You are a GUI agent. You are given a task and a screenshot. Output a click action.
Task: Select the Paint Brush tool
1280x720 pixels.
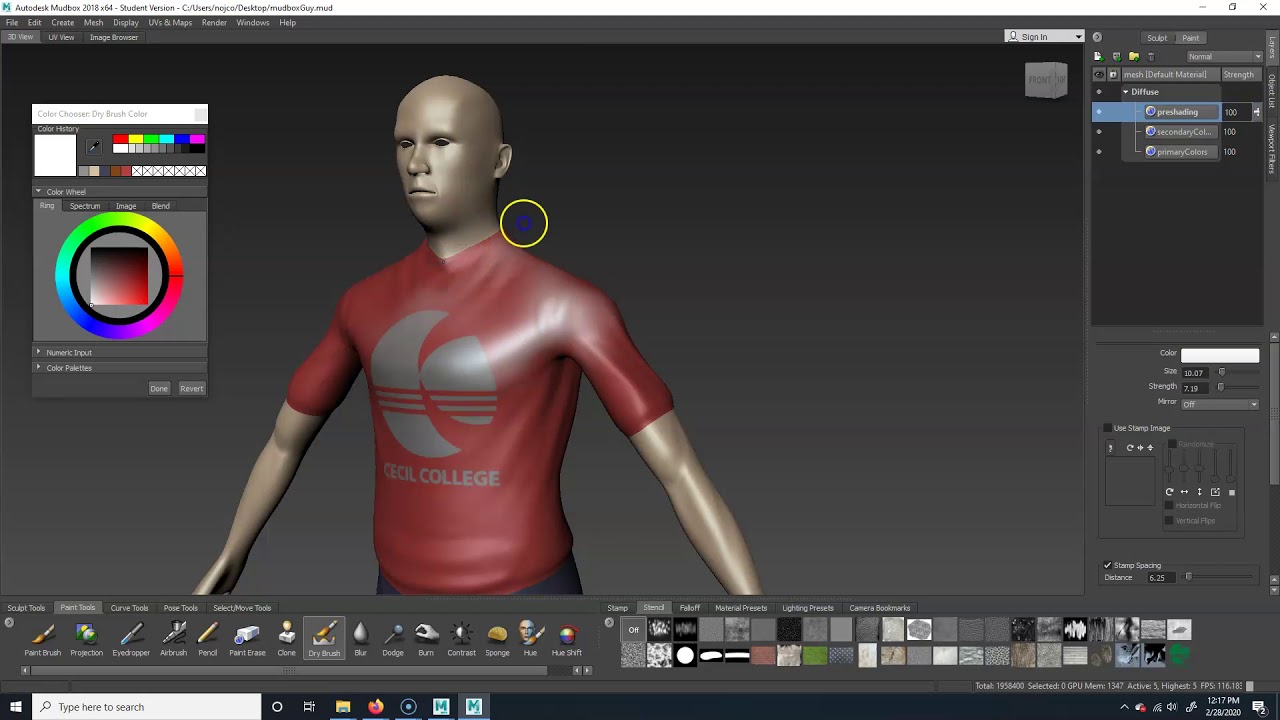click(43, 640)
